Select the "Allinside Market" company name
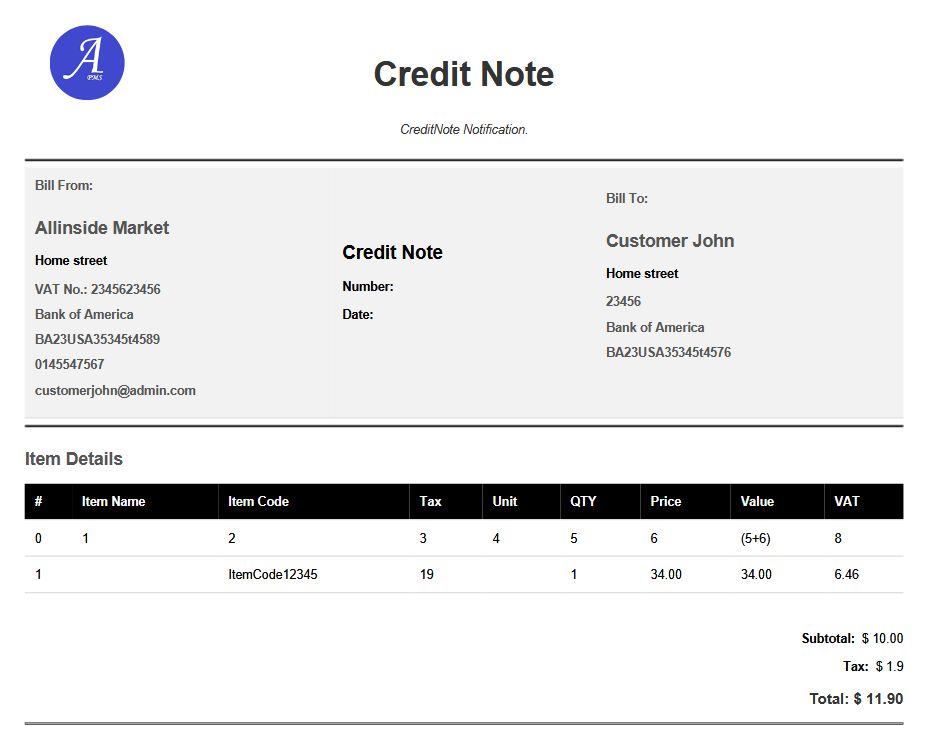 pos(102,228)
